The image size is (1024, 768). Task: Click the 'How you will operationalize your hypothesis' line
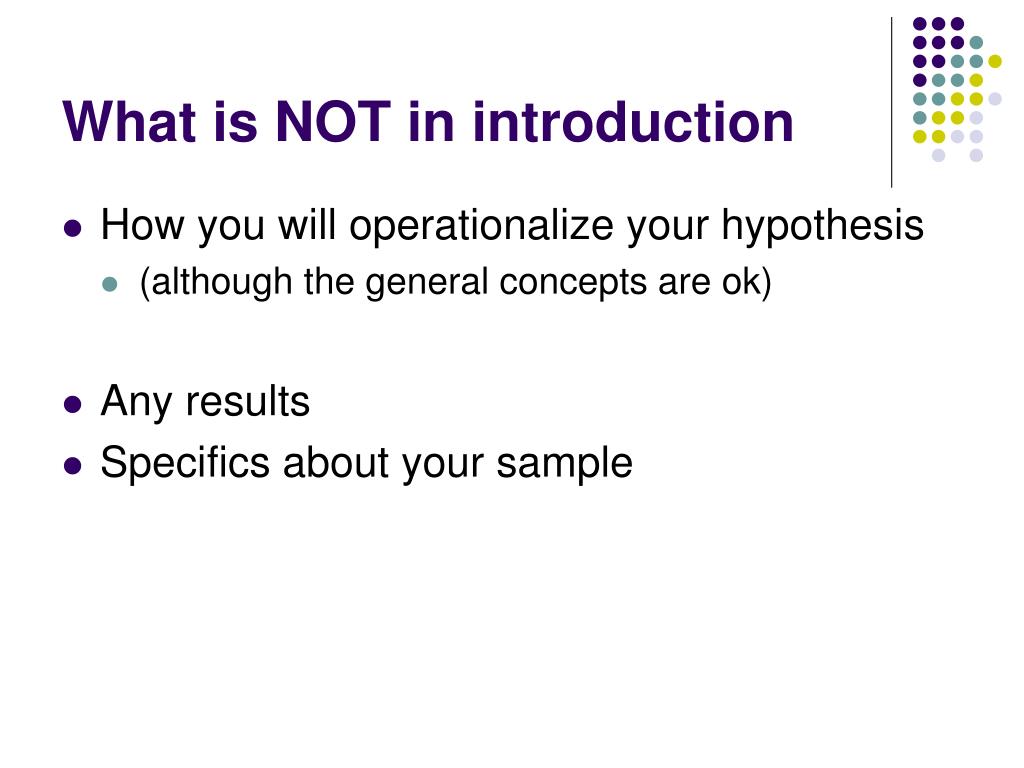click(x=512, y=226)
